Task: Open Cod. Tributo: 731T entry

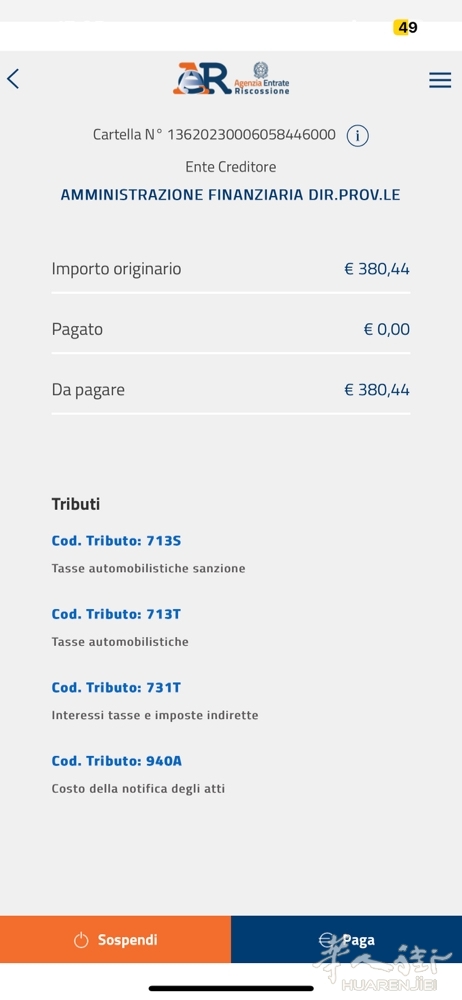Action: click(116, 688)
